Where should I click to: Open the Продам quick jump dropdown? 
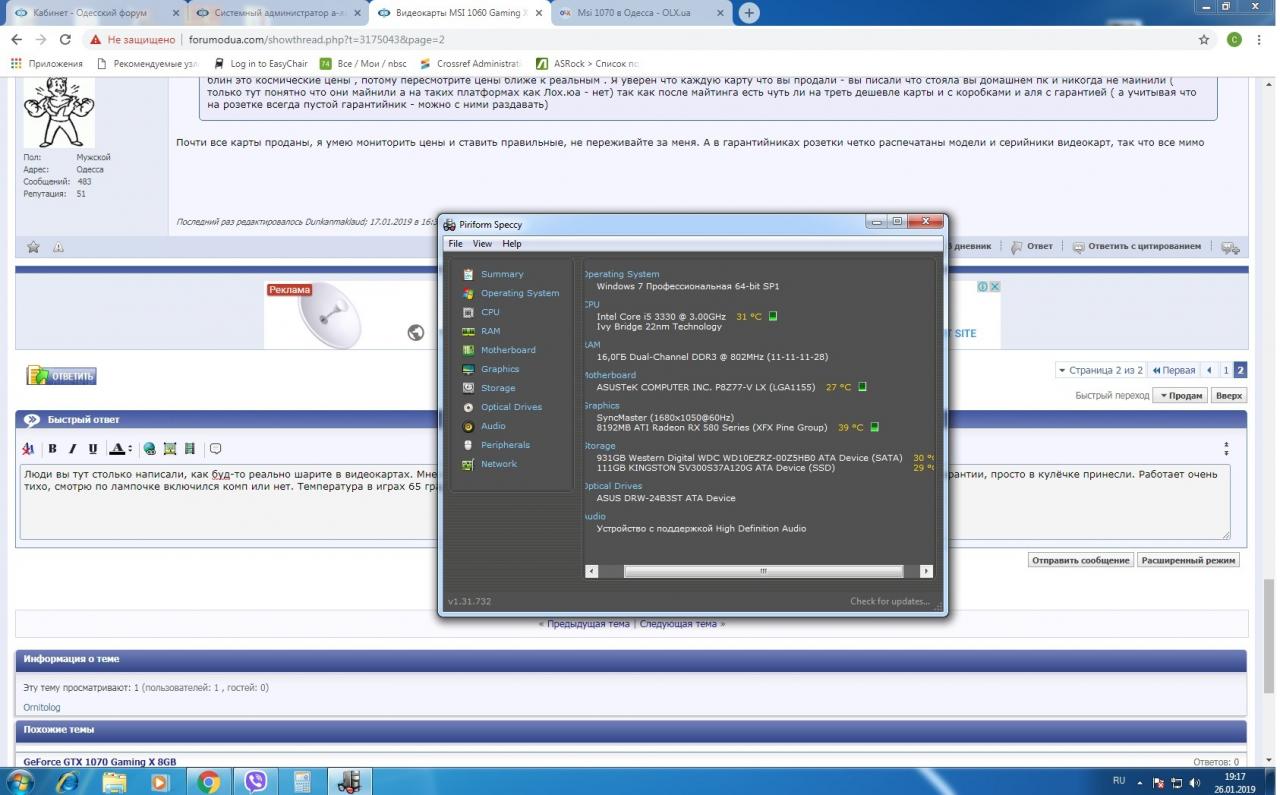pyautogui.click(x=1180, y=395)
